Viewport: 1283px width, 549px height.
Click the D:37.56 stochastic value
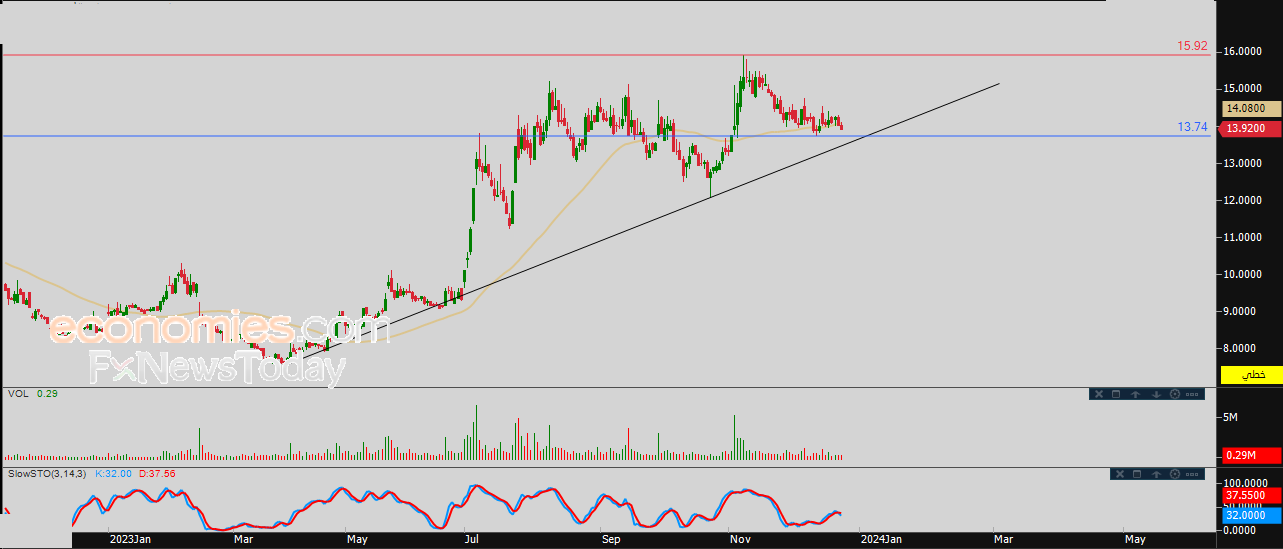click(x=158, y=473)
